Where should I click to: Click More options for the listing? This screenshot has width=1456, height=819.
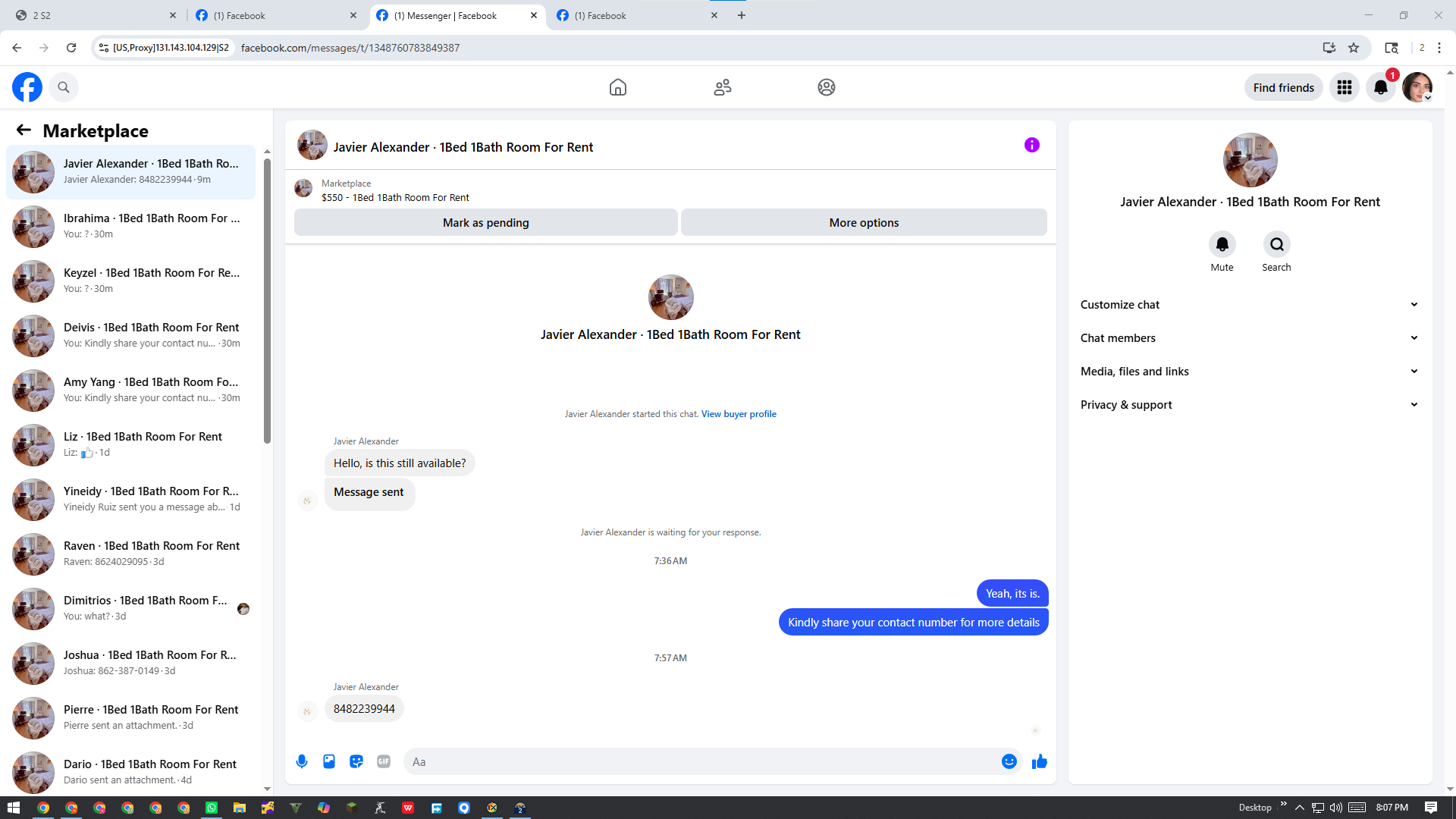tap(864, 223)
